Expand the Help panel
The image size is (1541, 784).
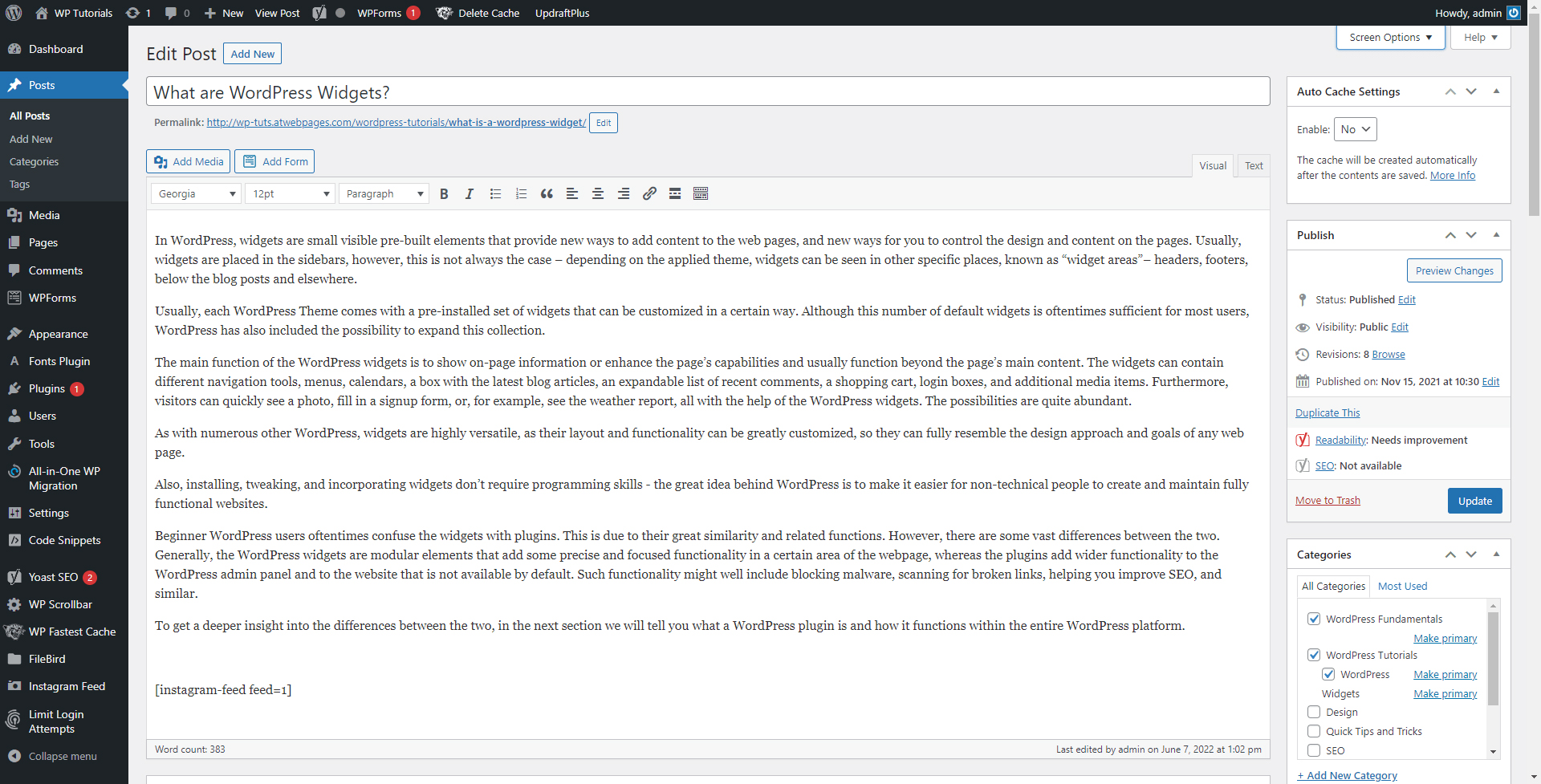click(1480, 37)
